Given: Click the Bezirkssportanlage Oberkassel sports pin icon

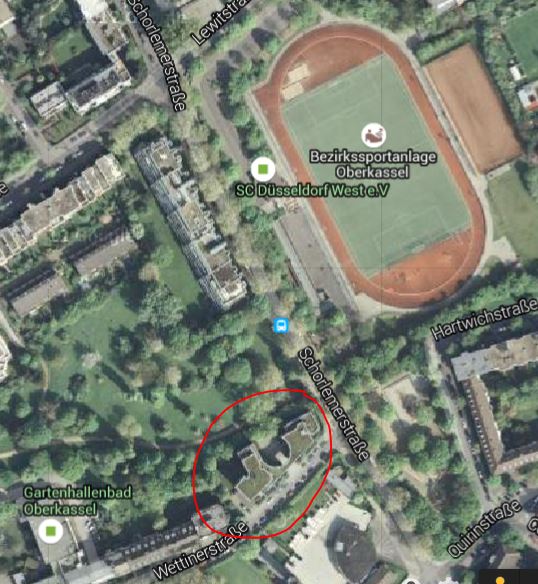Looking at the screenshot, I should click(373, 135).
